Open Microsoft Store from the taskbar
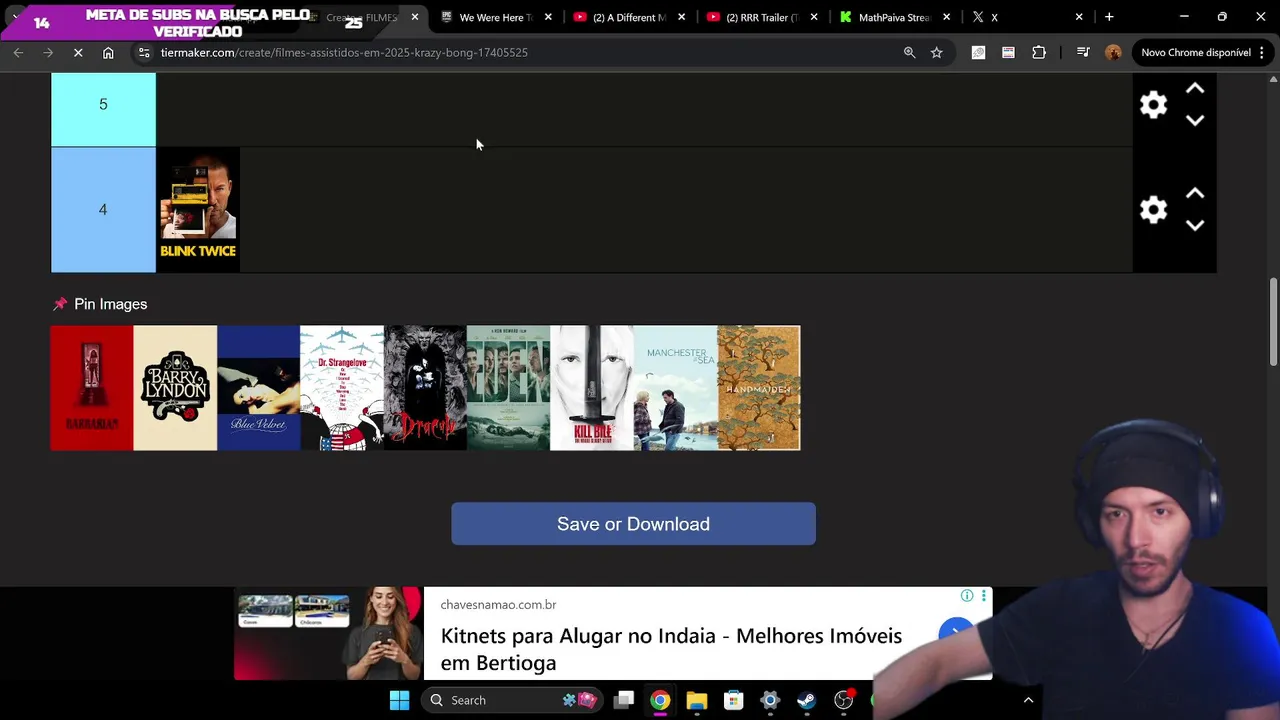The height and width of the screenshot is (720, 1280). coord(734,700)
